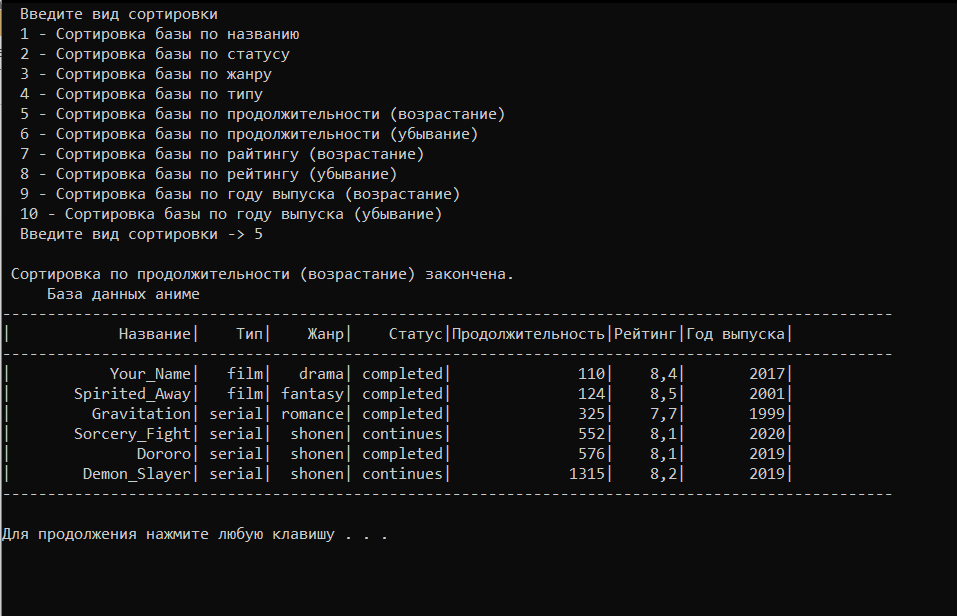The width and height of the screenshot is (957, 616).
Task: Click the Sorcery_Fight title cell
Action: click(x=132, y=434)
